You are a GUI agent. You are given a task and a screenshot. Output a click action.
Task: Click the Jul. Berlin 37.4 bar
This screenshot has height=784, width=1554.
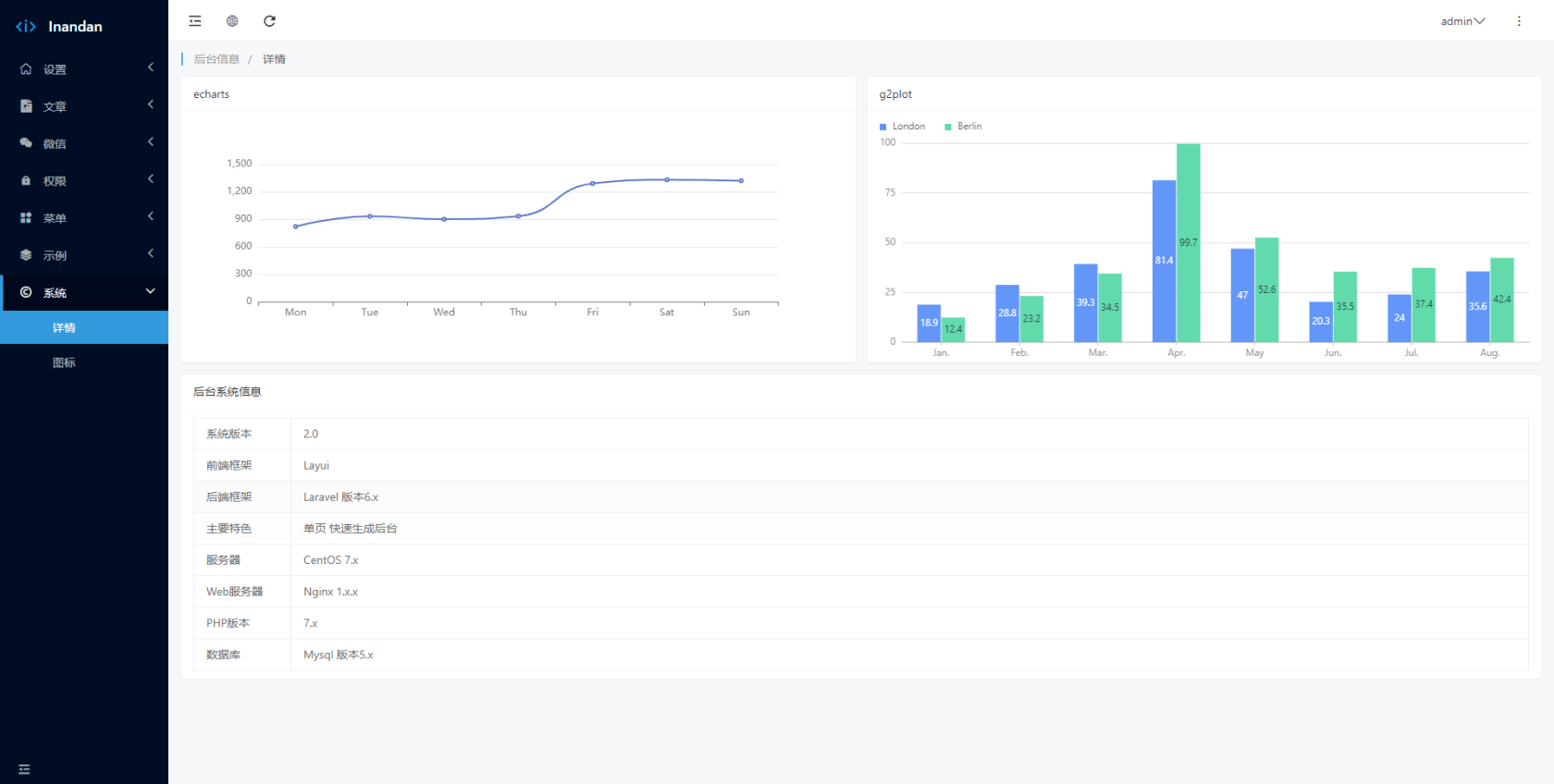(x=1424, y=305)
